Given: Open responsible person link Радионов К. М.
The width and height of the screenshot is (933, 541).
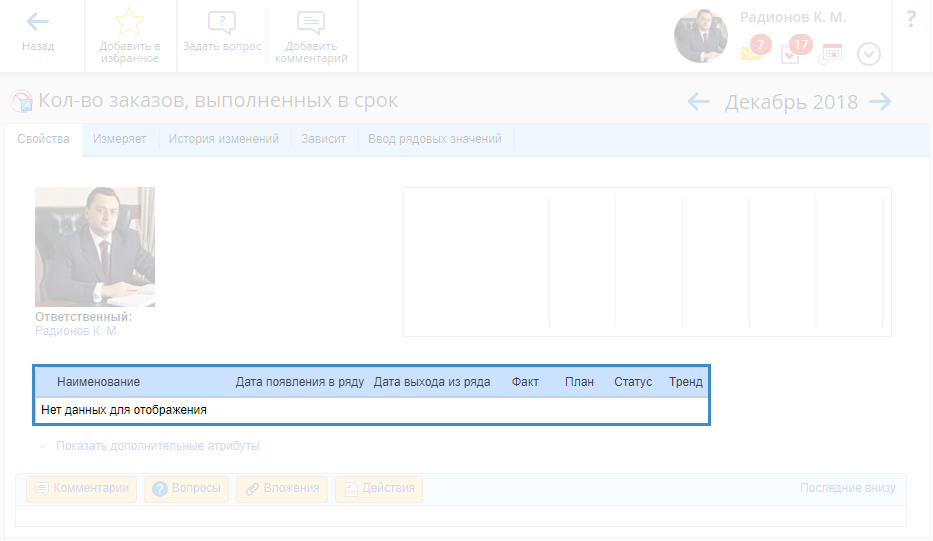Looking at the screenshot, I should pos(76,331).
